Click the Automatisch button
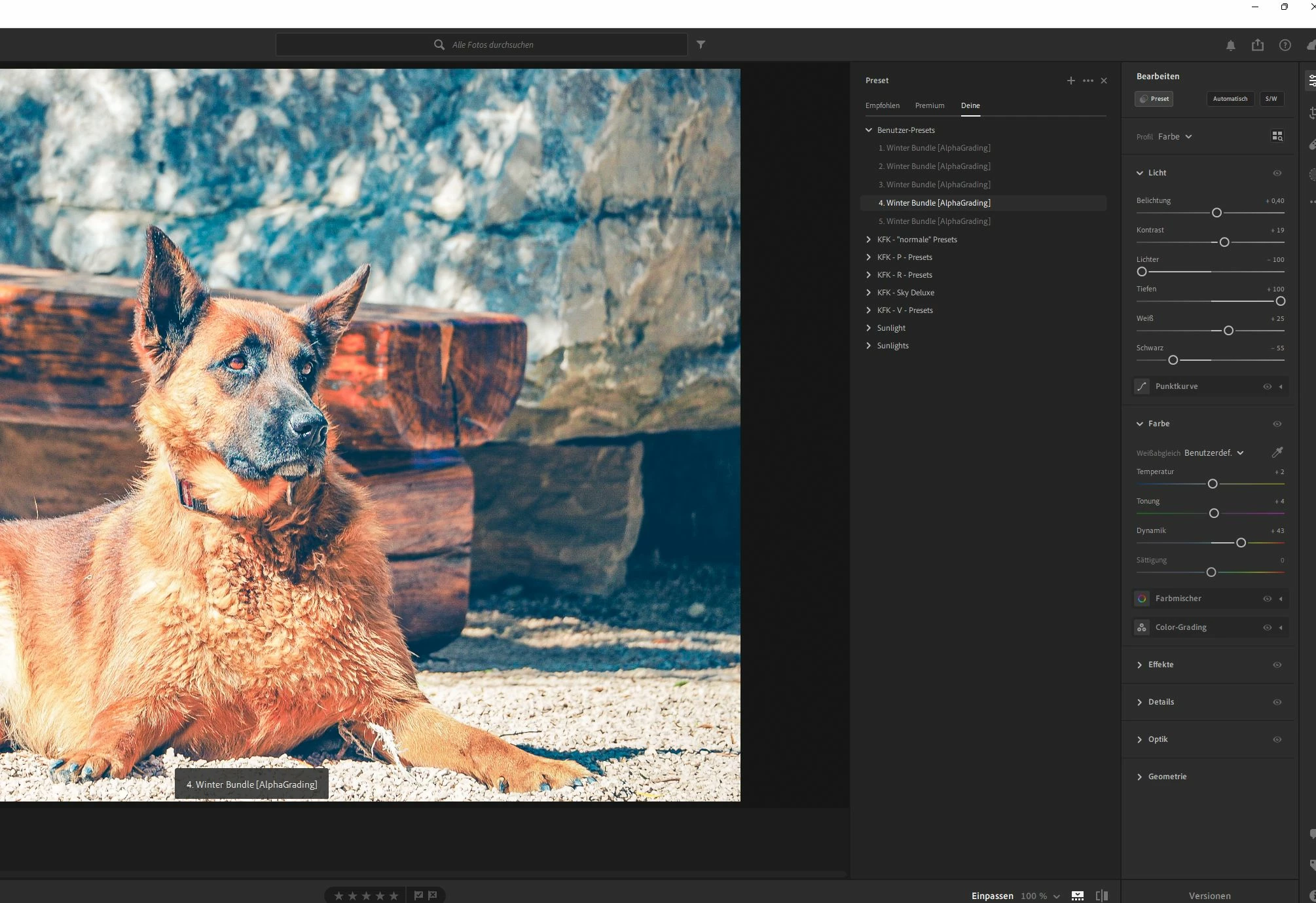The width and height of the screenshot is (1316, 903). click(x=1230, y=99)
